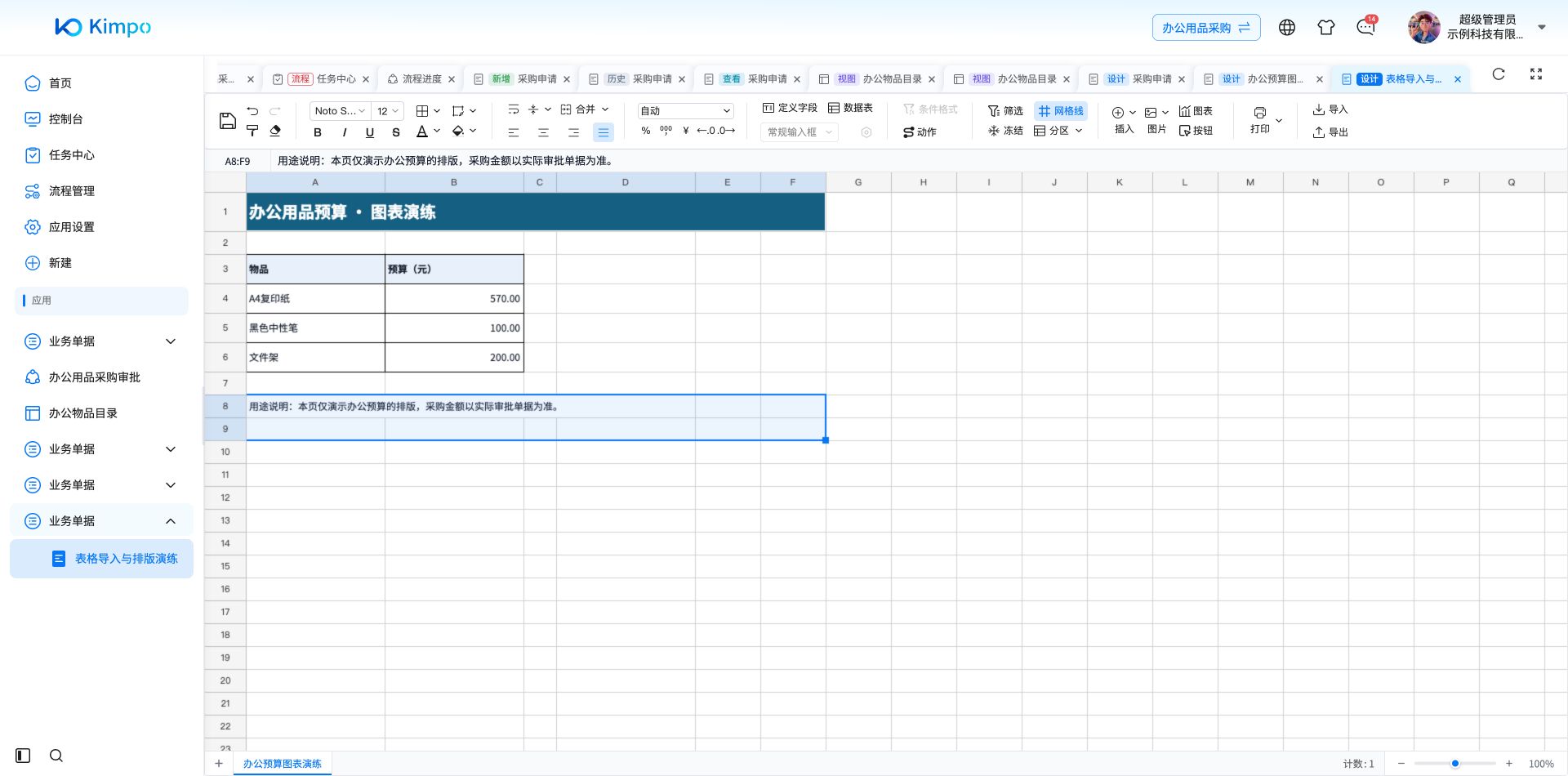This screenshot has height=776, width=1568.
Task: Click the save disk icon
Action: click(x=228, y=122)
